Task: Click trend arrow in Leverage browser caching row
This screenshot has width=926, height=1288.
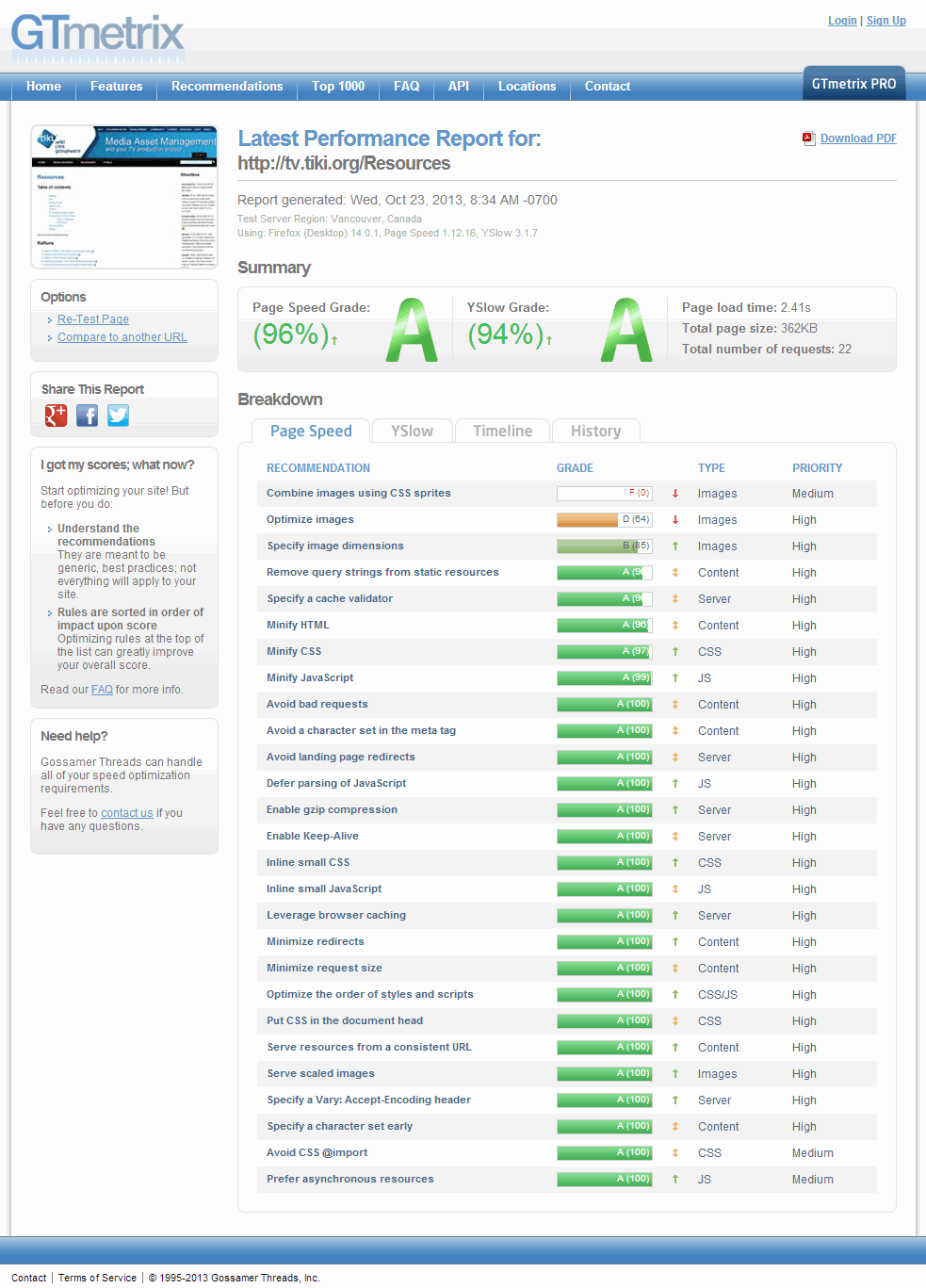Action: point(675,916)
